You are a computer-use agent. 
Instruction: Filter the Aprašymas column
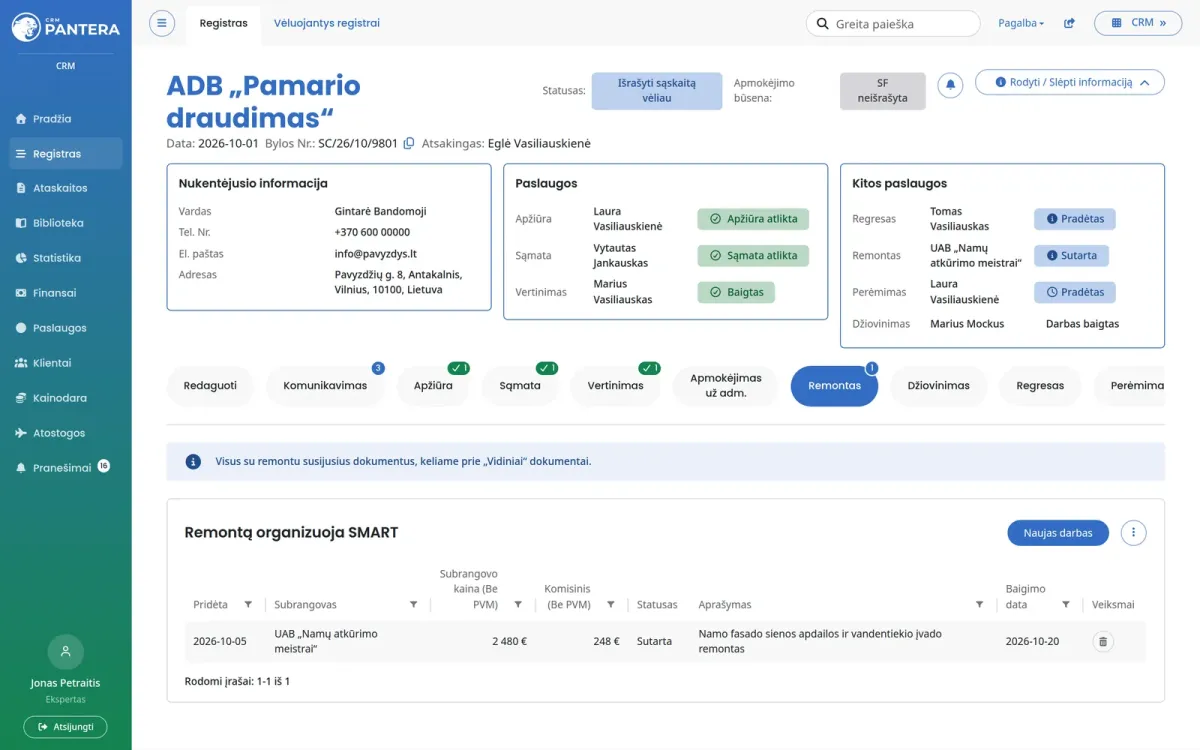tap(980, 604)
